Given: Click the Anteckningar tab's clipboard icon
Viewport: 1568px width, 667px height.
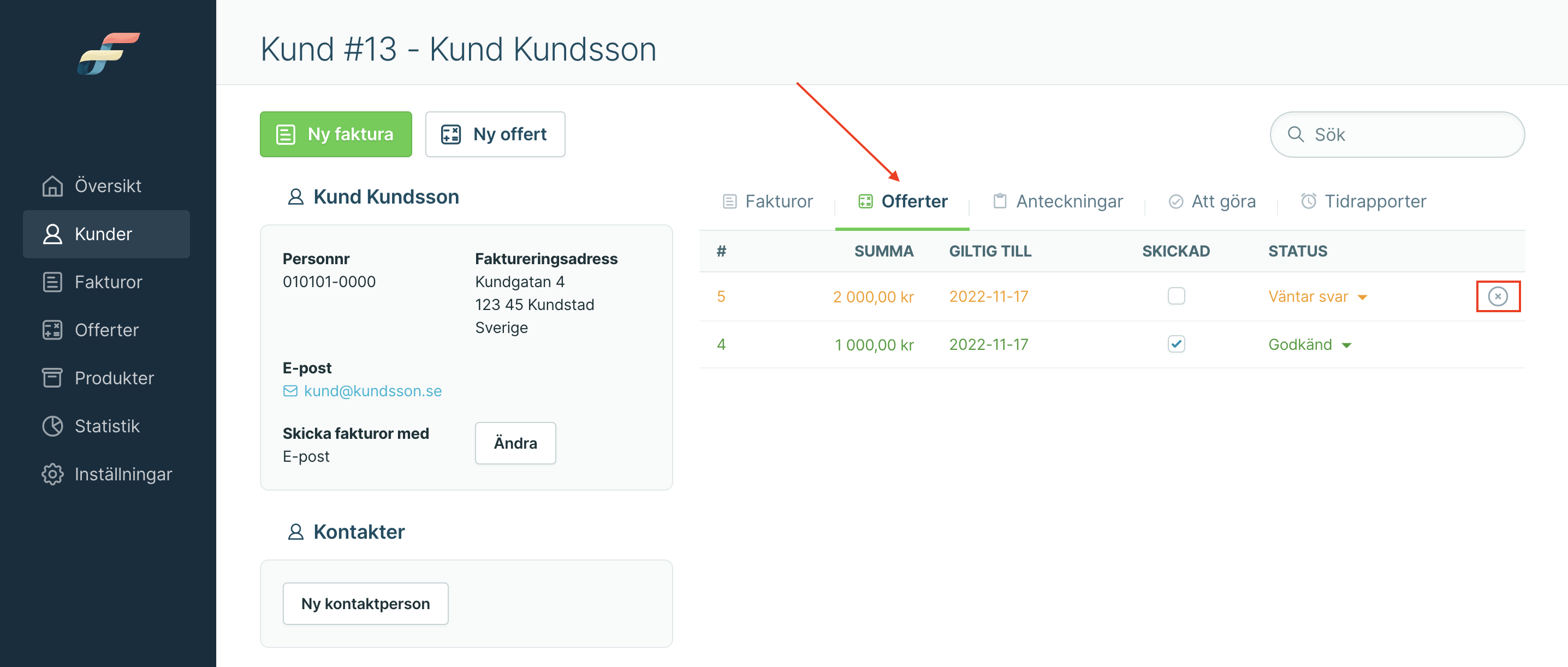Looking at the screenshot, I should point(1000,201).
